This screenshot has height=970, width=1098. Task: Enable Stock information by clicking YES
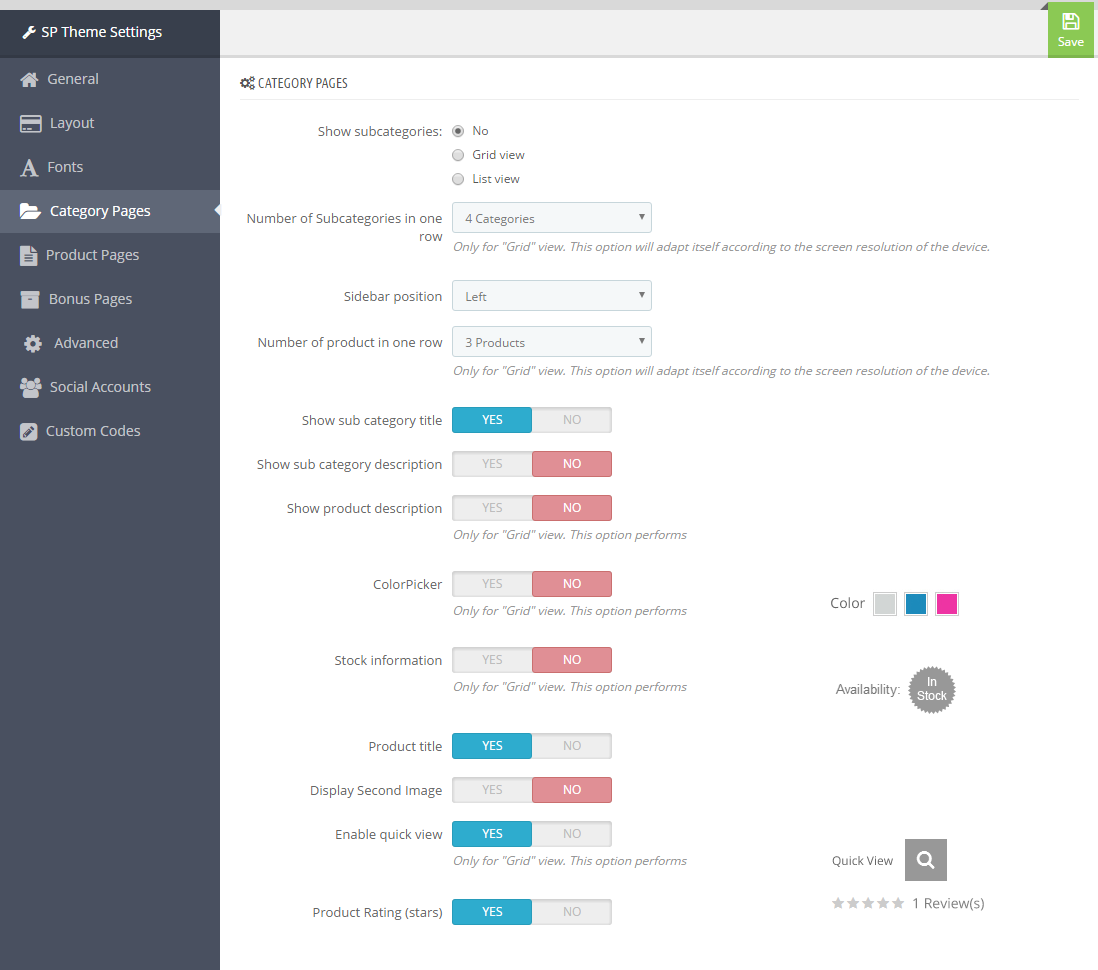492,660
